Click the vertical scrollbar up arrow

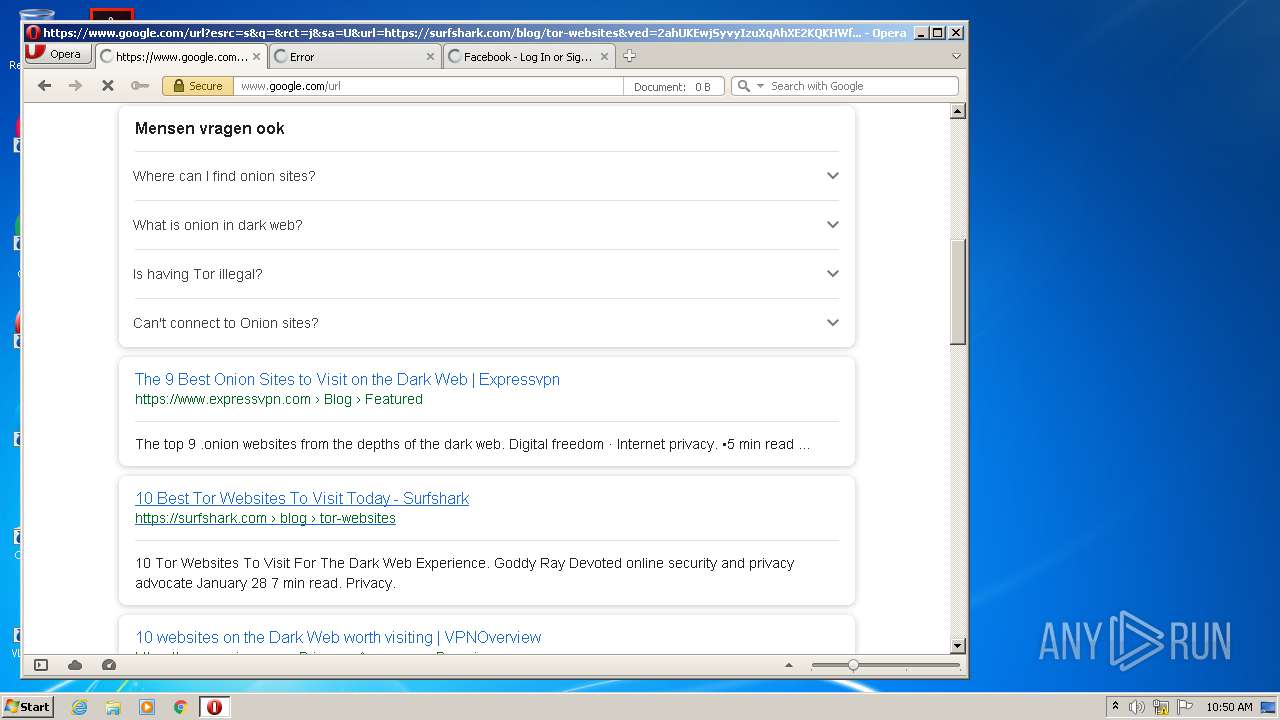click(x=957, y=111)
